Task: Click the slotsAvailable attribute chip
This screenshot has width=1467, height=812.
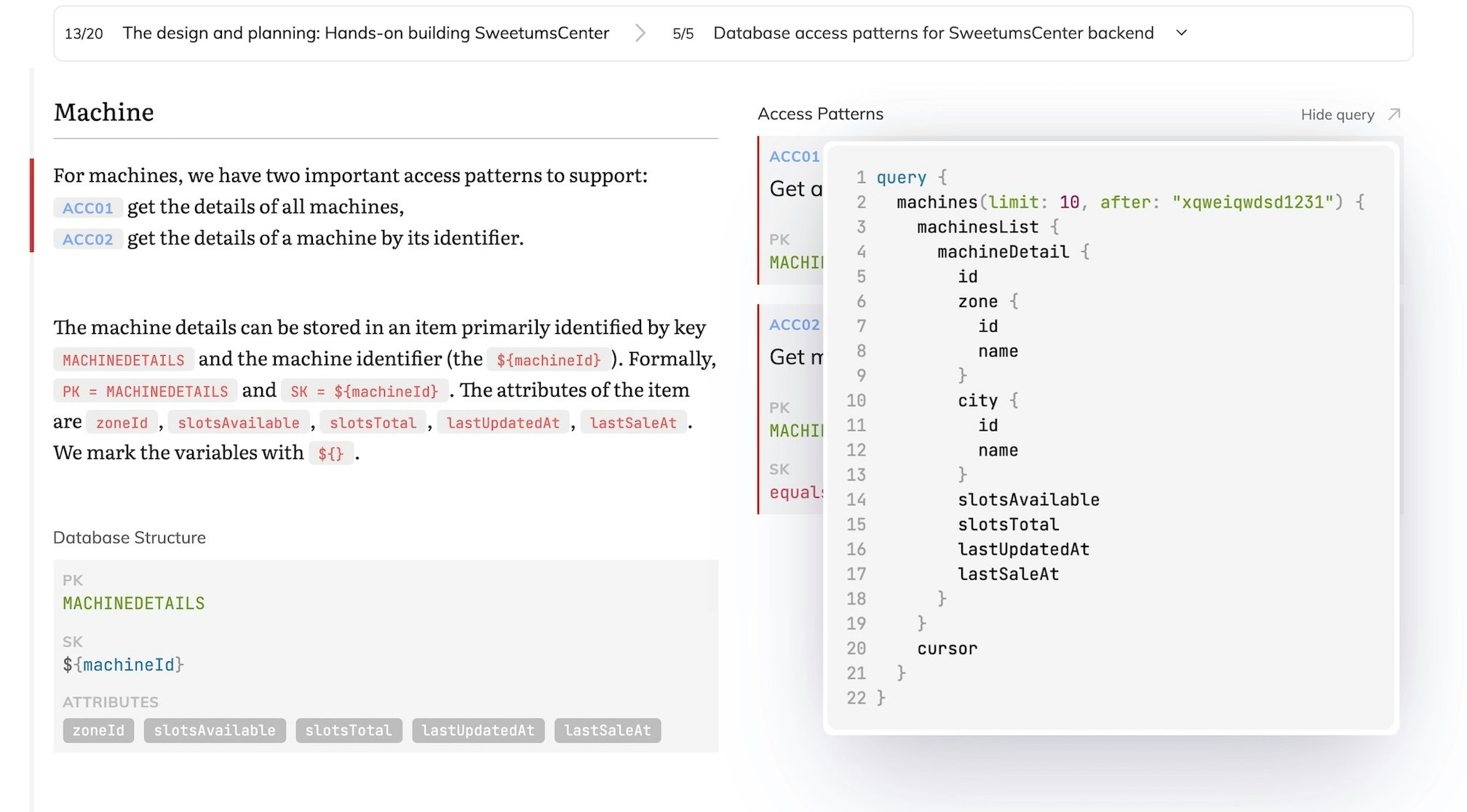Action: click(x=215, y=731)
